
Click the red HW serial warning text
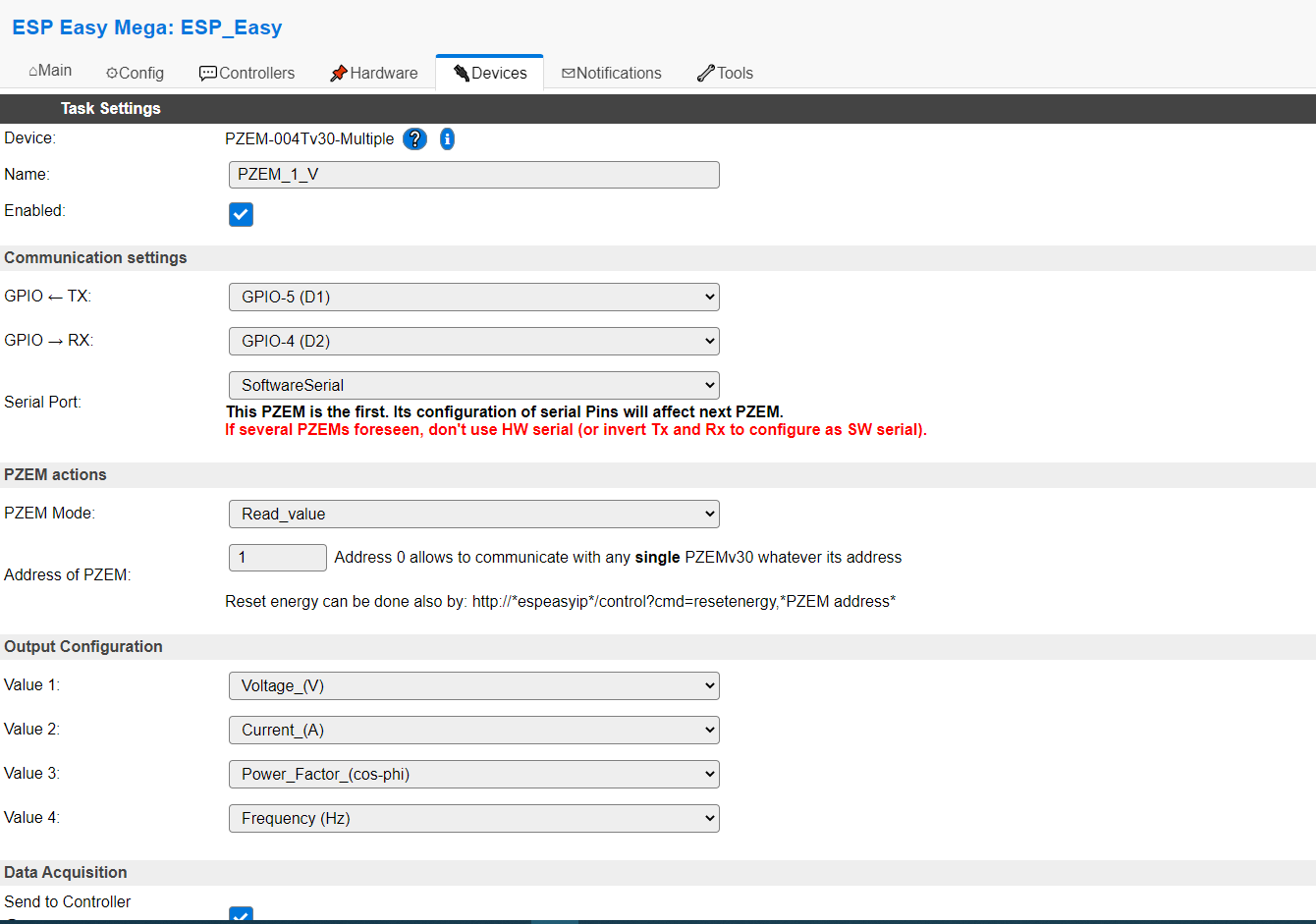pos(576,430)
